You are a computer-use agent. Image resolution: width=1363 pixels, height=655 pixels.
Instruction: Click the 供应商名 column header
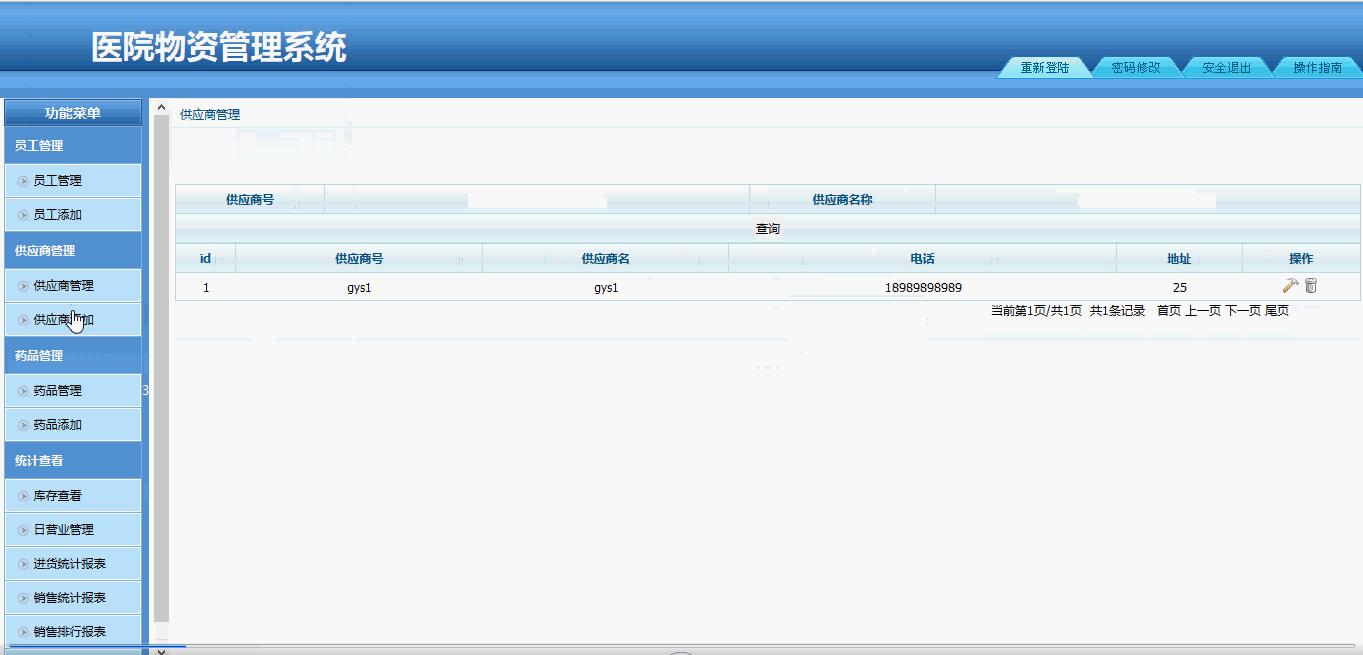pyautogui.click(x=605, y=259)
